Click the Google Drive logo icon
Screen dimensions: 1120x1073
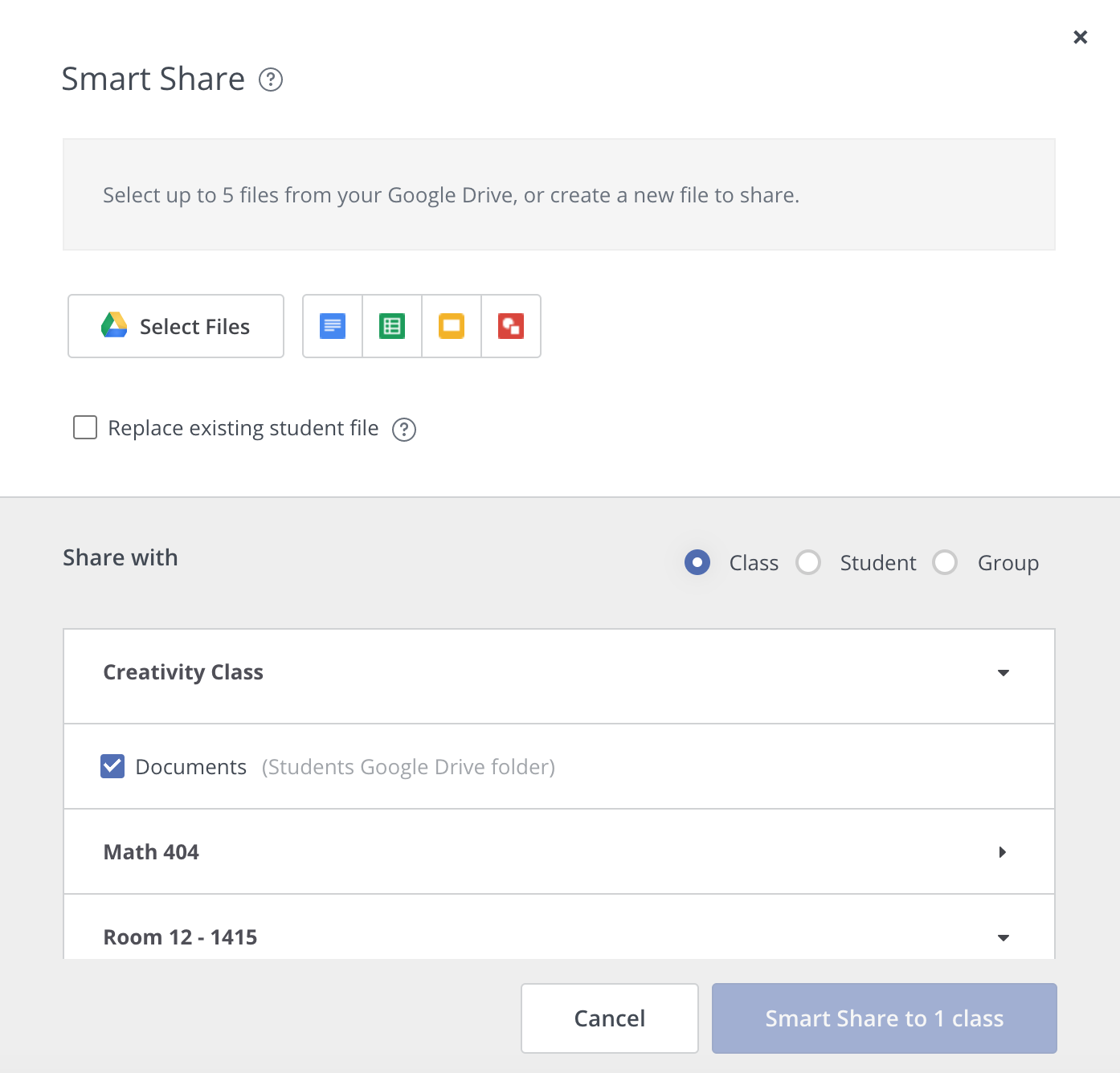114,325
